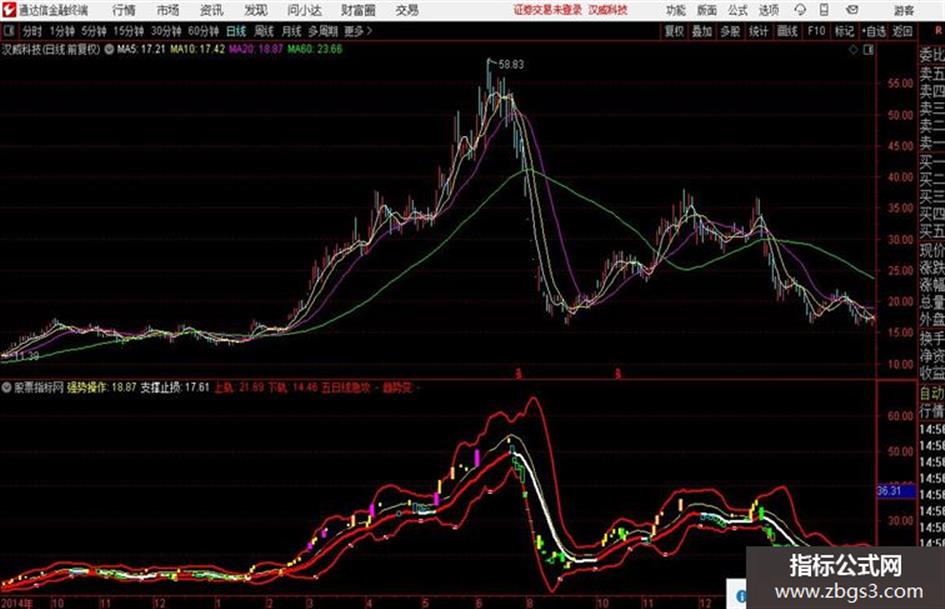945x609 pixels.
Task: Click the 强势操作: 18.87 indicator value
Action: pos(102,387)
